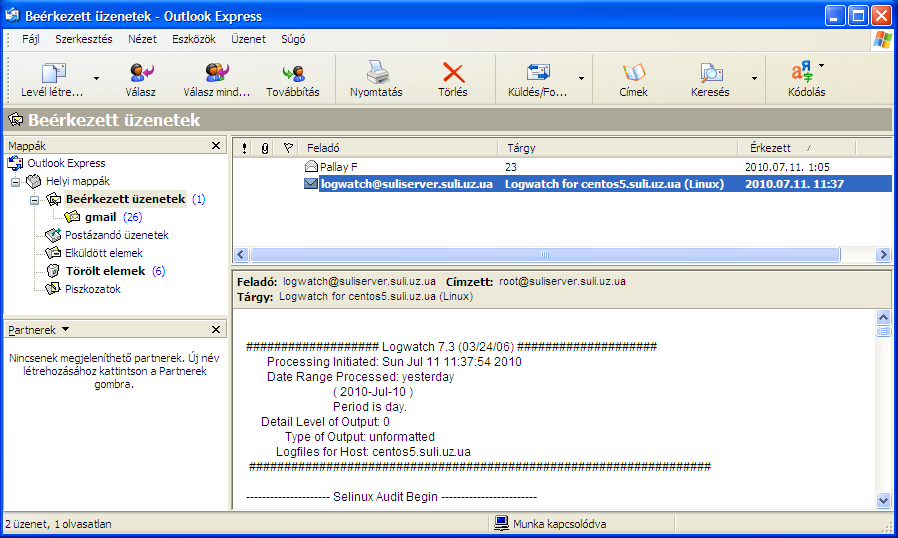
Task: Open the Címek address book
Action: (634, 74)
